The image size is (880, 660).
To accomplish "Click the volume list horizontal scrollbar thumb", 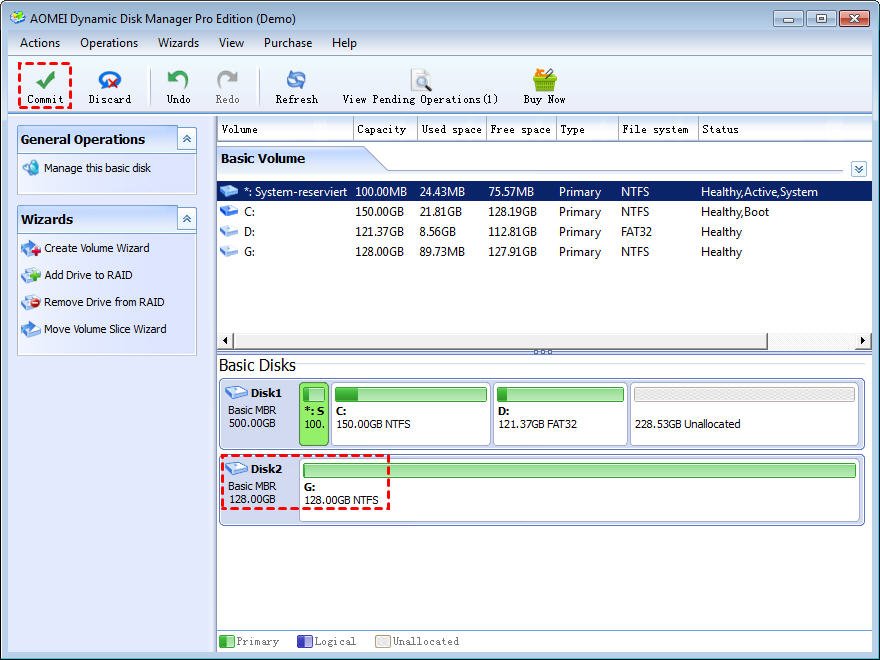I will (500, 340).
